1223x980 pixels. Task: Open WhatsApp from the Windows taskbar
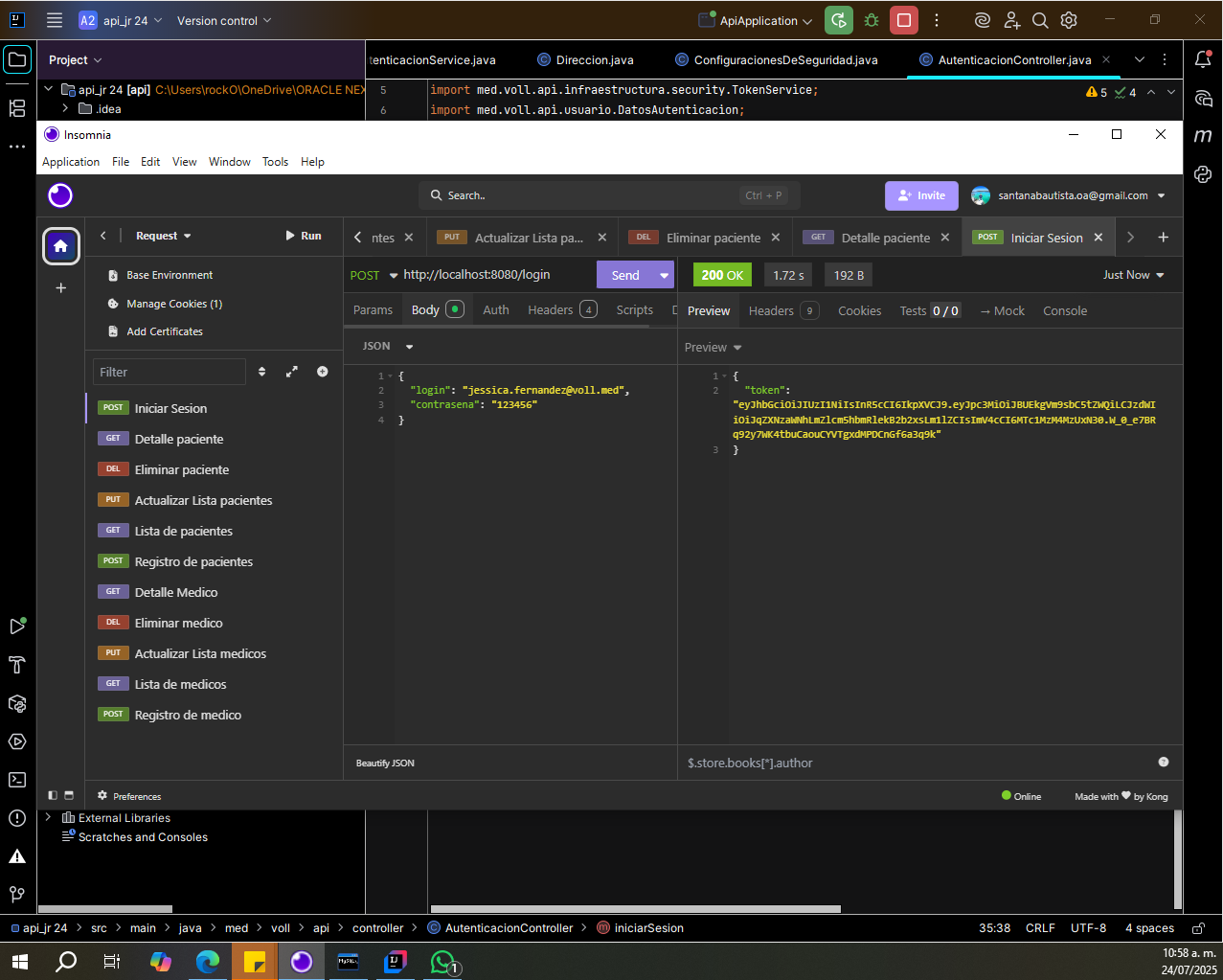(443, 962)
